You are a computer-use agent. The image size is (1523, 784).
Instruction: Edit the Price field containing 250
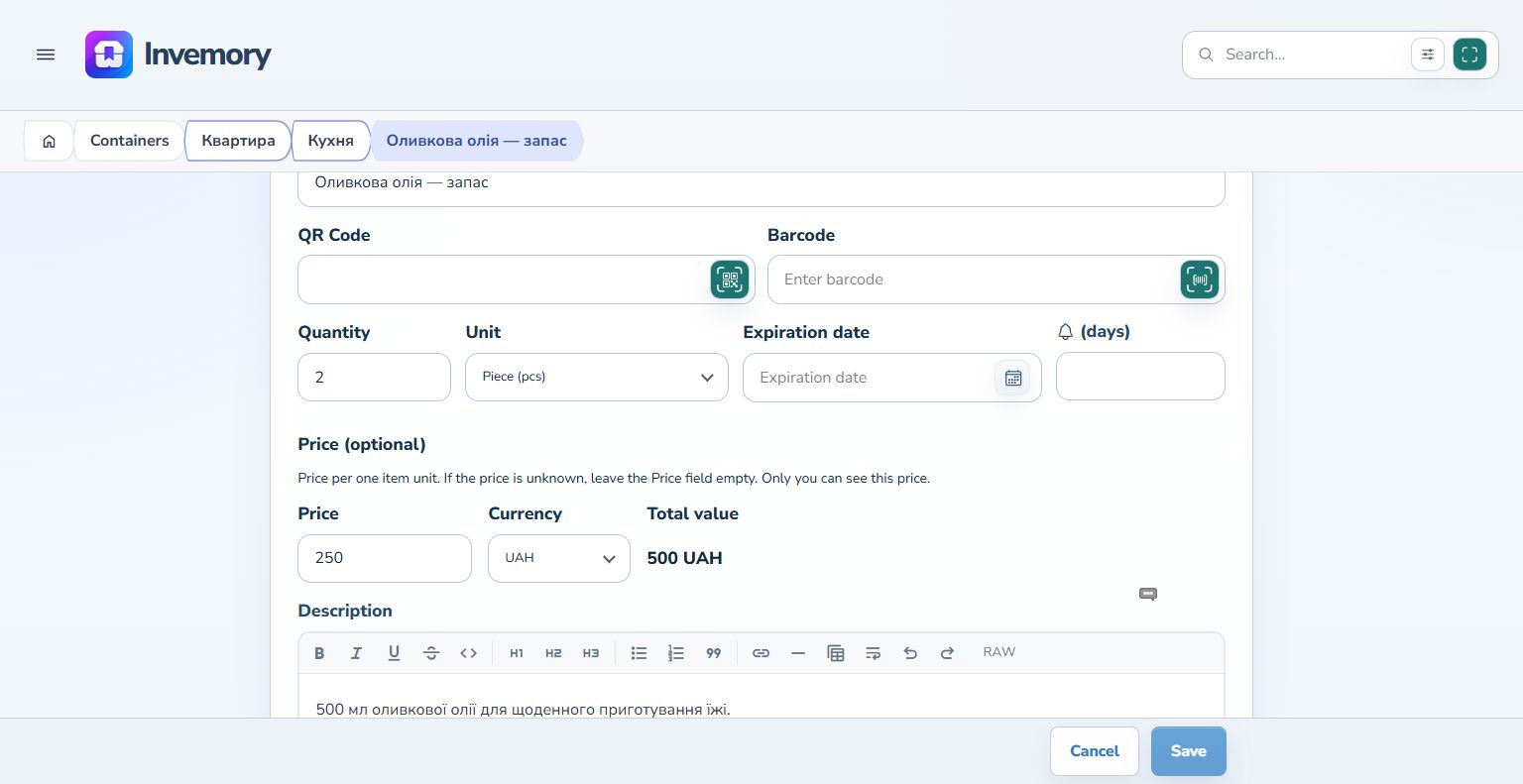[385, 558]
